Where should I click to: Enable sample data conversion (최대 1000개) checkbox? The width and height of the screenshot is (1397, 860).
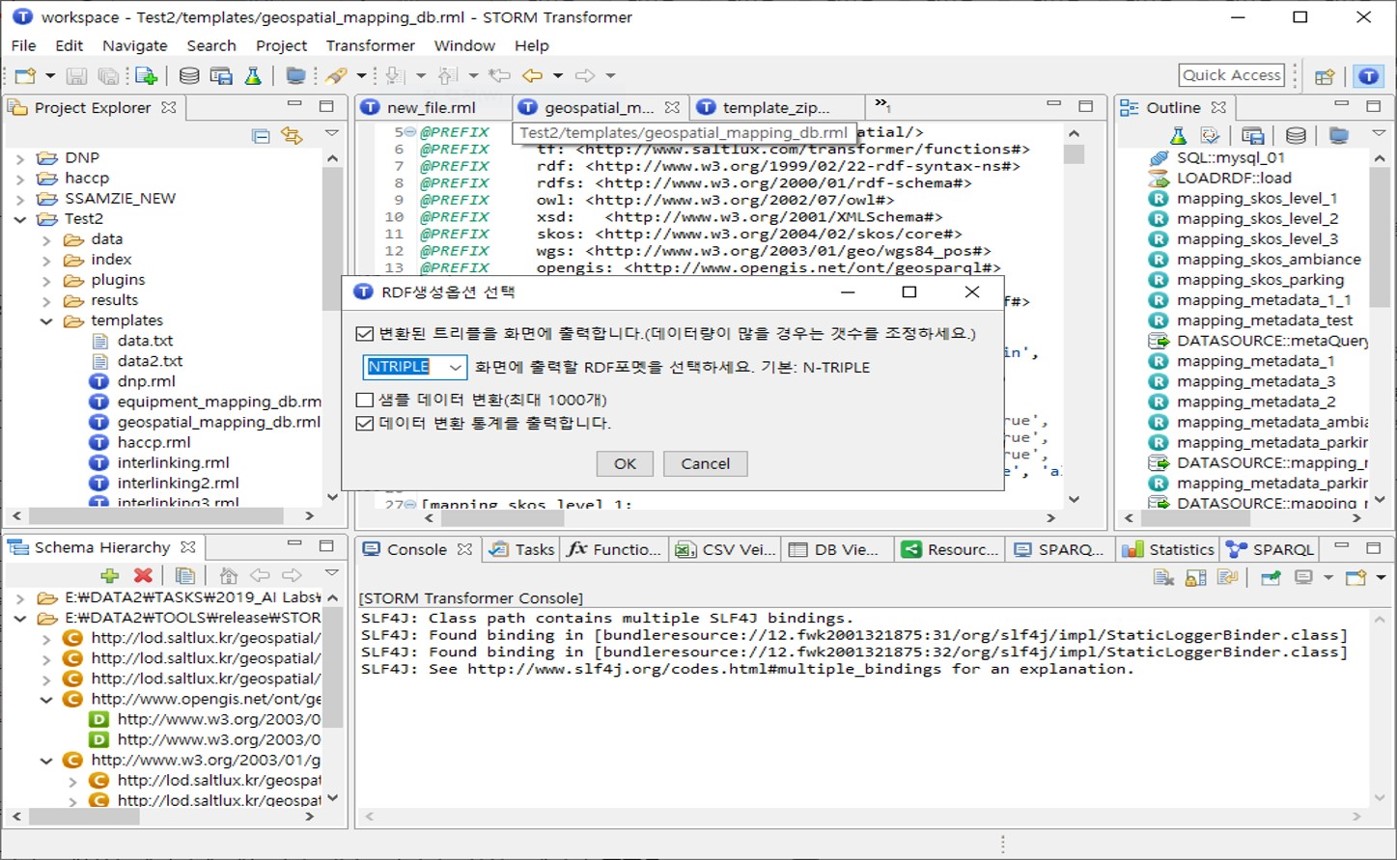[x=364, y=400]
